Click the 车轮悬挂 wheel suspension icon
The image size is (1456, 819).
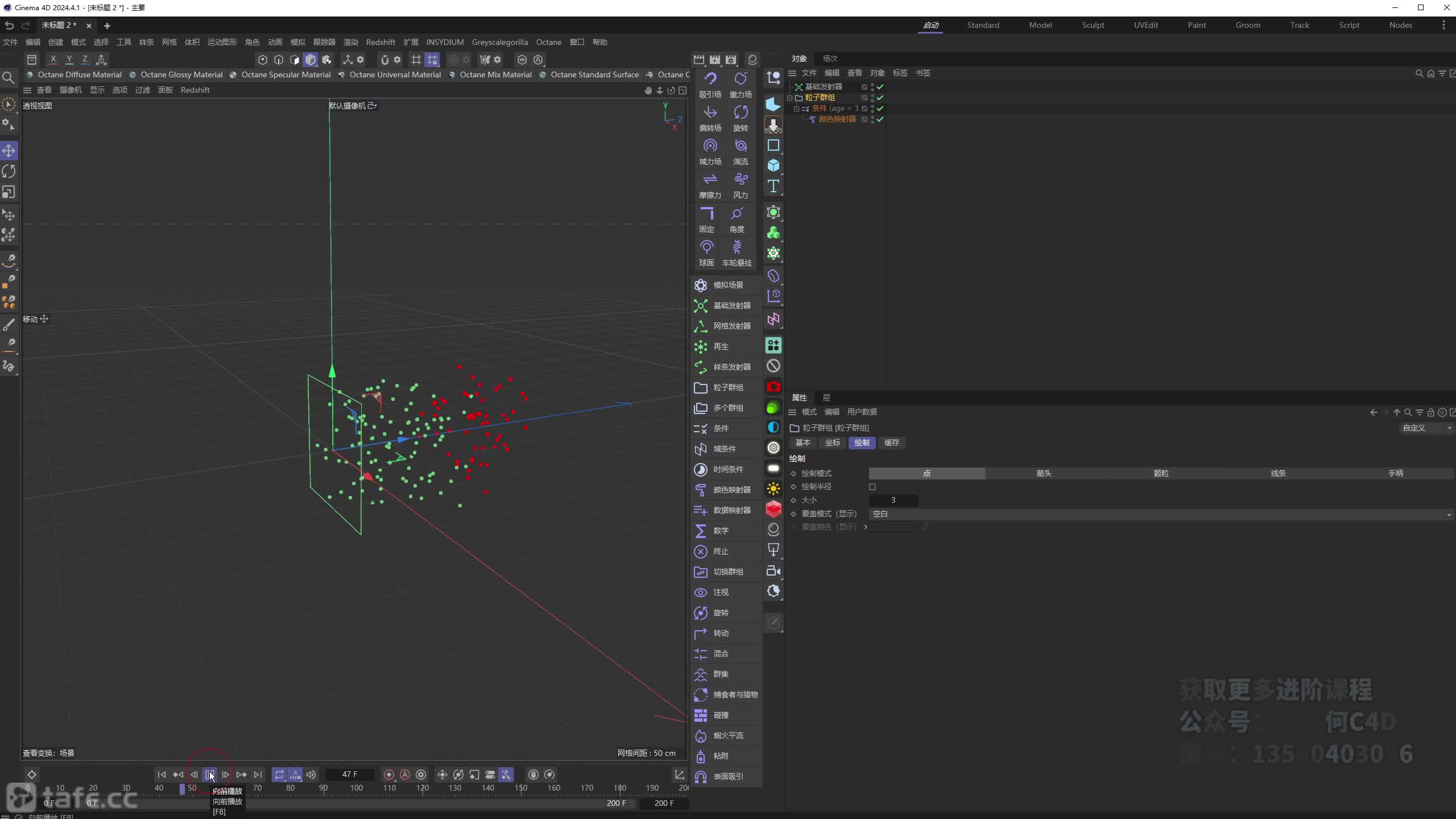(737, 247)
